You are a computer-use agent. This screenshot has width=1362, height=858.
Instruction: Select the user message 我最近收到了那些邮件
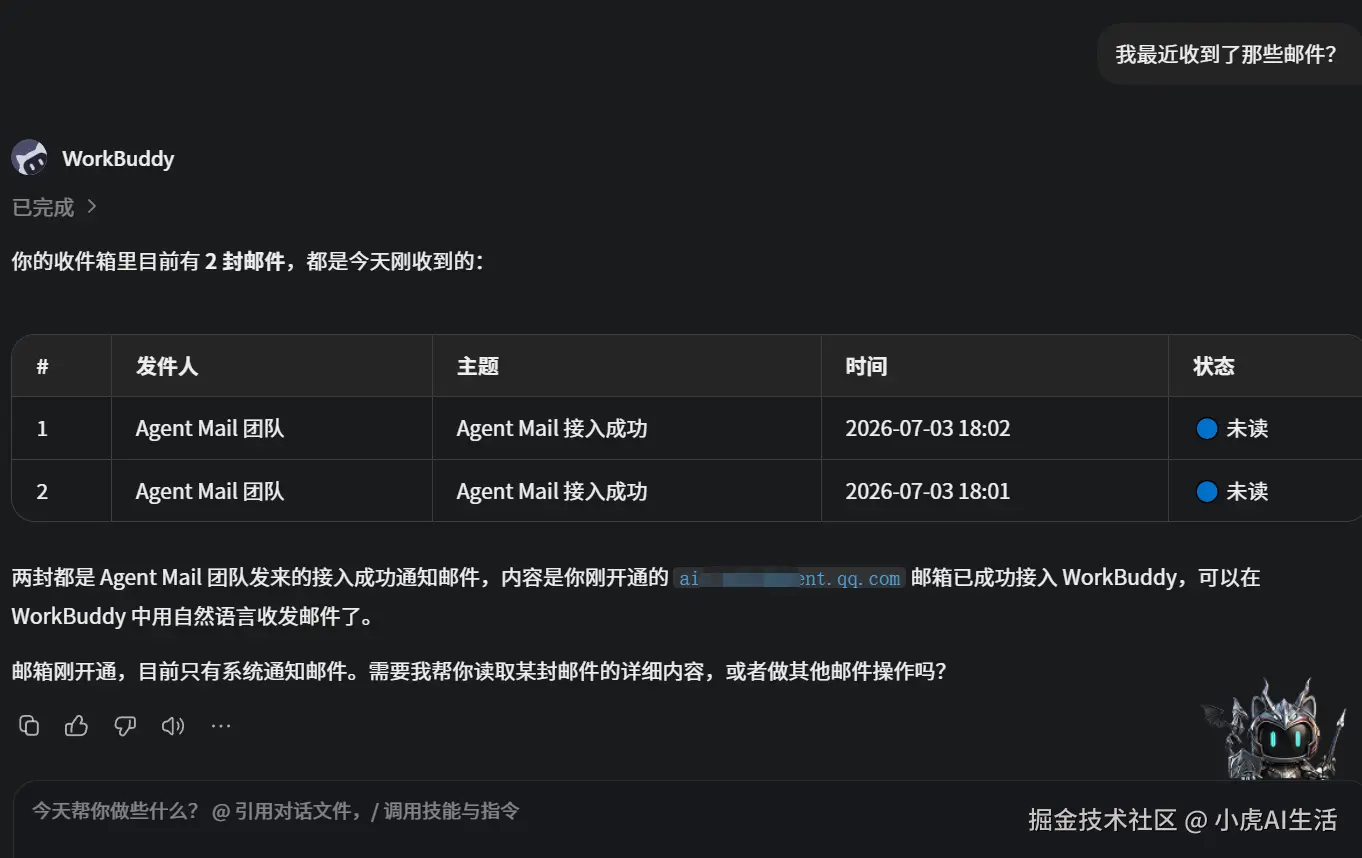(x=1226, y=55)
